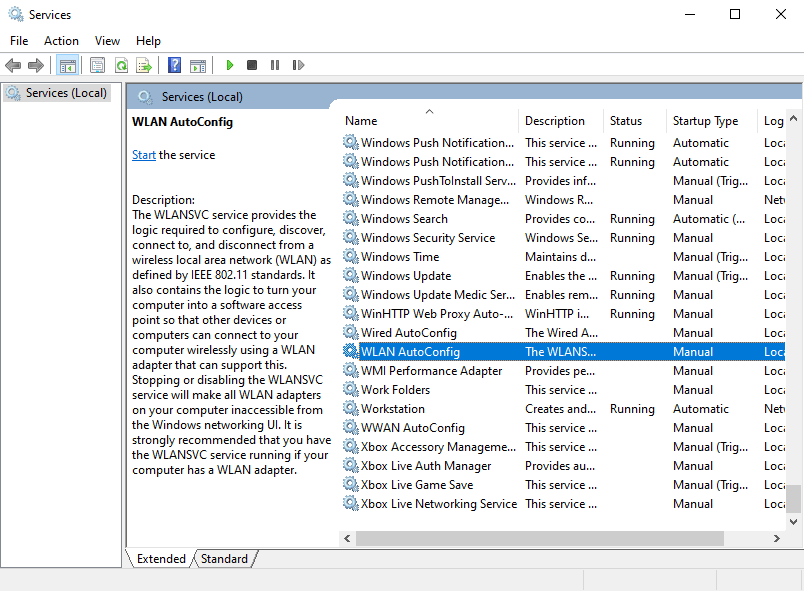Sort by the Description column header
The width and height of the screenshot is (804, 591).
point(561,120)
